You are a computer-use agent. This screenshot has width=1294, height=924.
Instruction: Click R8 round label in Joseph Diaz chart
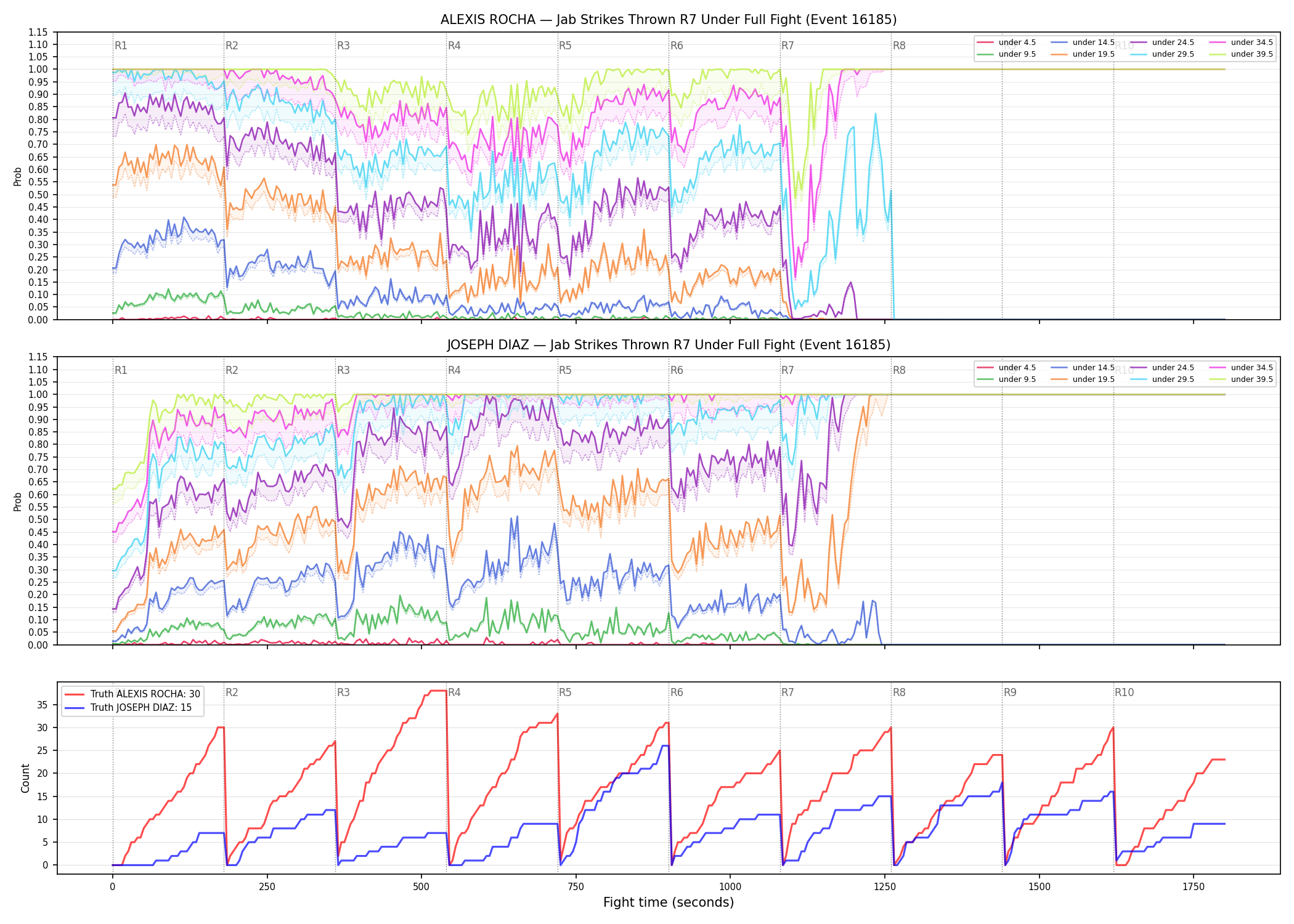[899, 370]
